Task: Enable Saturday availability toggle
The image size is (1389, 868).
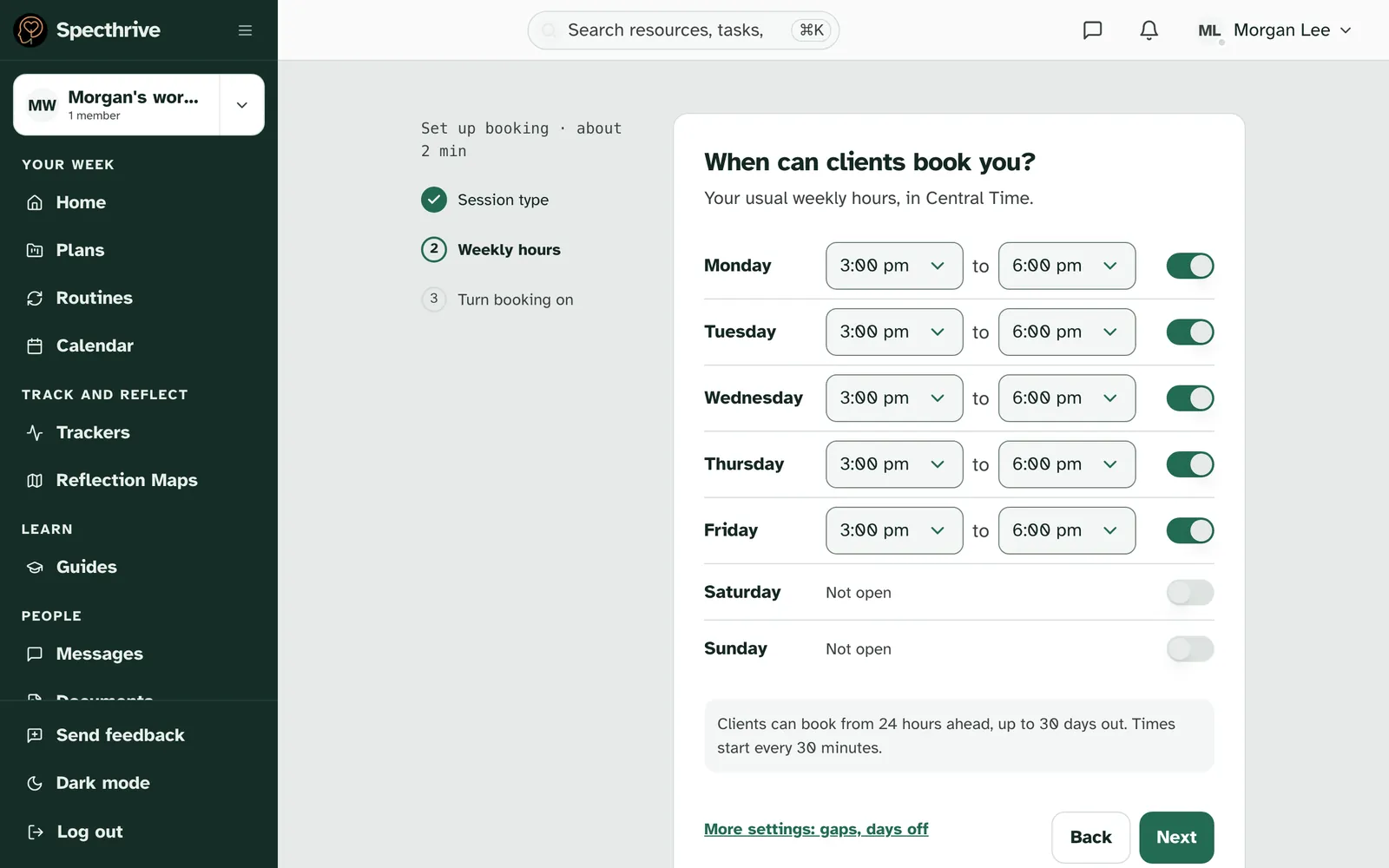Action: coord(1189,592)
